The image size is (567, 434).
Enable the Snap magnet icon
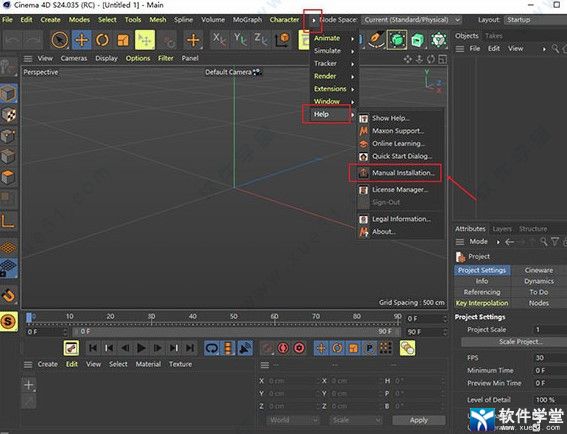(x=9, y=295)
